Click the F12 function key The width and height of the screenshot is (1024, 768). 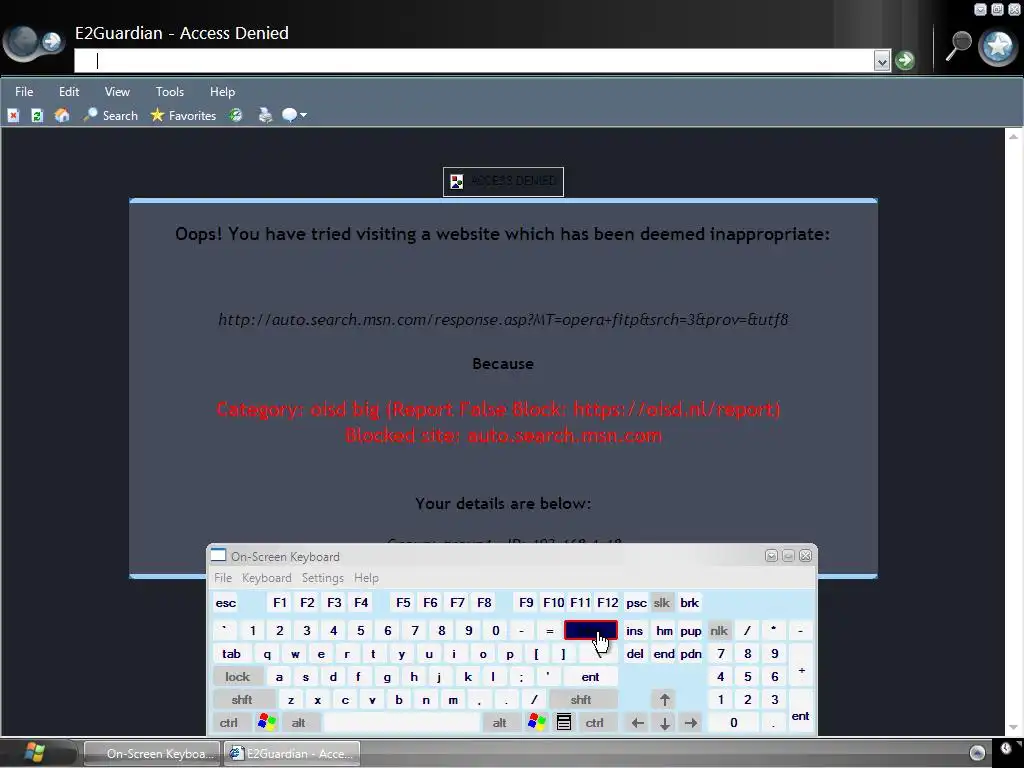click(x=607, y=603)
